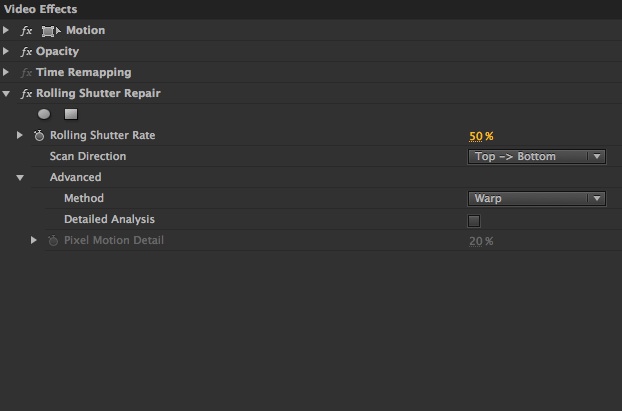Click the Pixel Motion Detail stopwatch icon
Viewport: 622px width, 411px height.
click(53, 241)
